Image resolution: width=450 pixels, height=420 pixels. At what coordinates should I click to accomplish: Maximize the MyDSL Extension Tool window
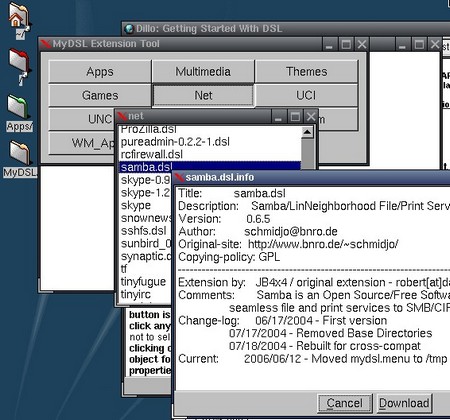point(346,44)
